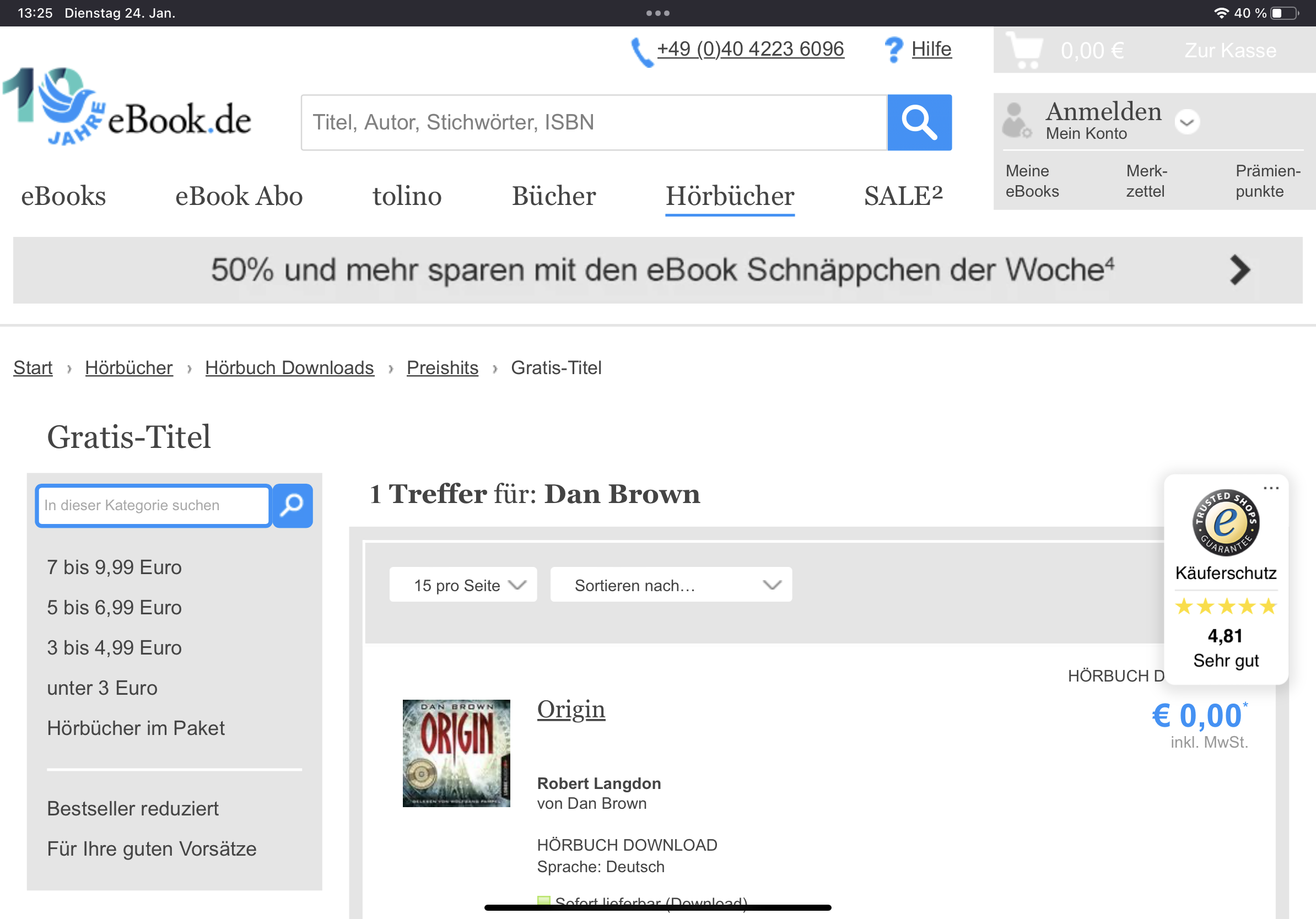
Task: Click the phone handset icon
Action: 641,52
